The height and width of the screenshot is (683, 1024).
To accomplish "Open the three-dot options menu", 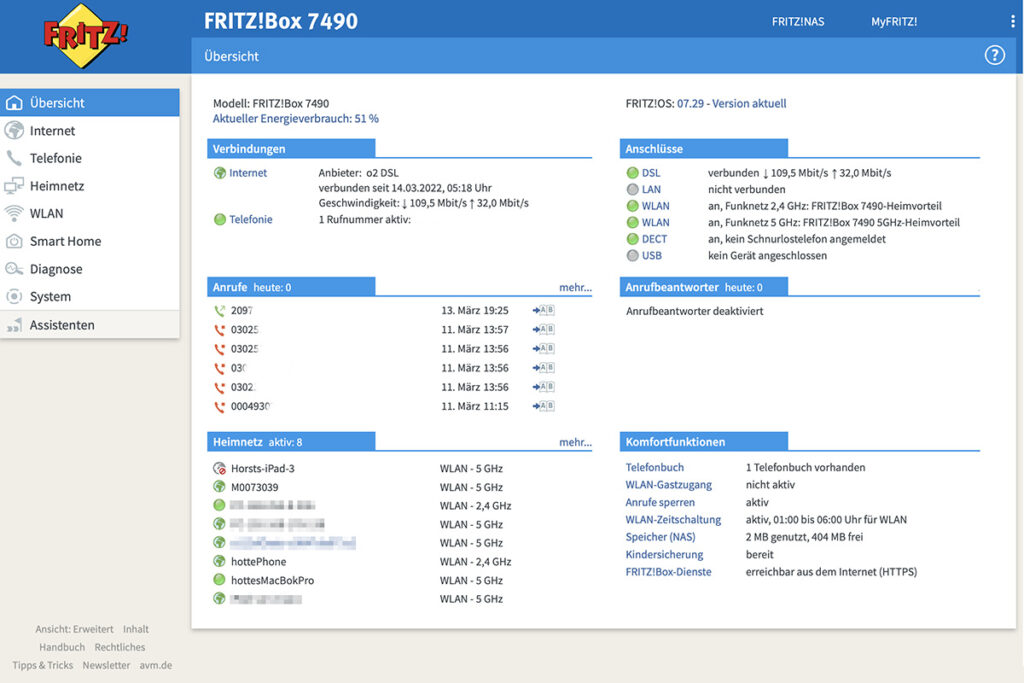I will click(1012, 22).
